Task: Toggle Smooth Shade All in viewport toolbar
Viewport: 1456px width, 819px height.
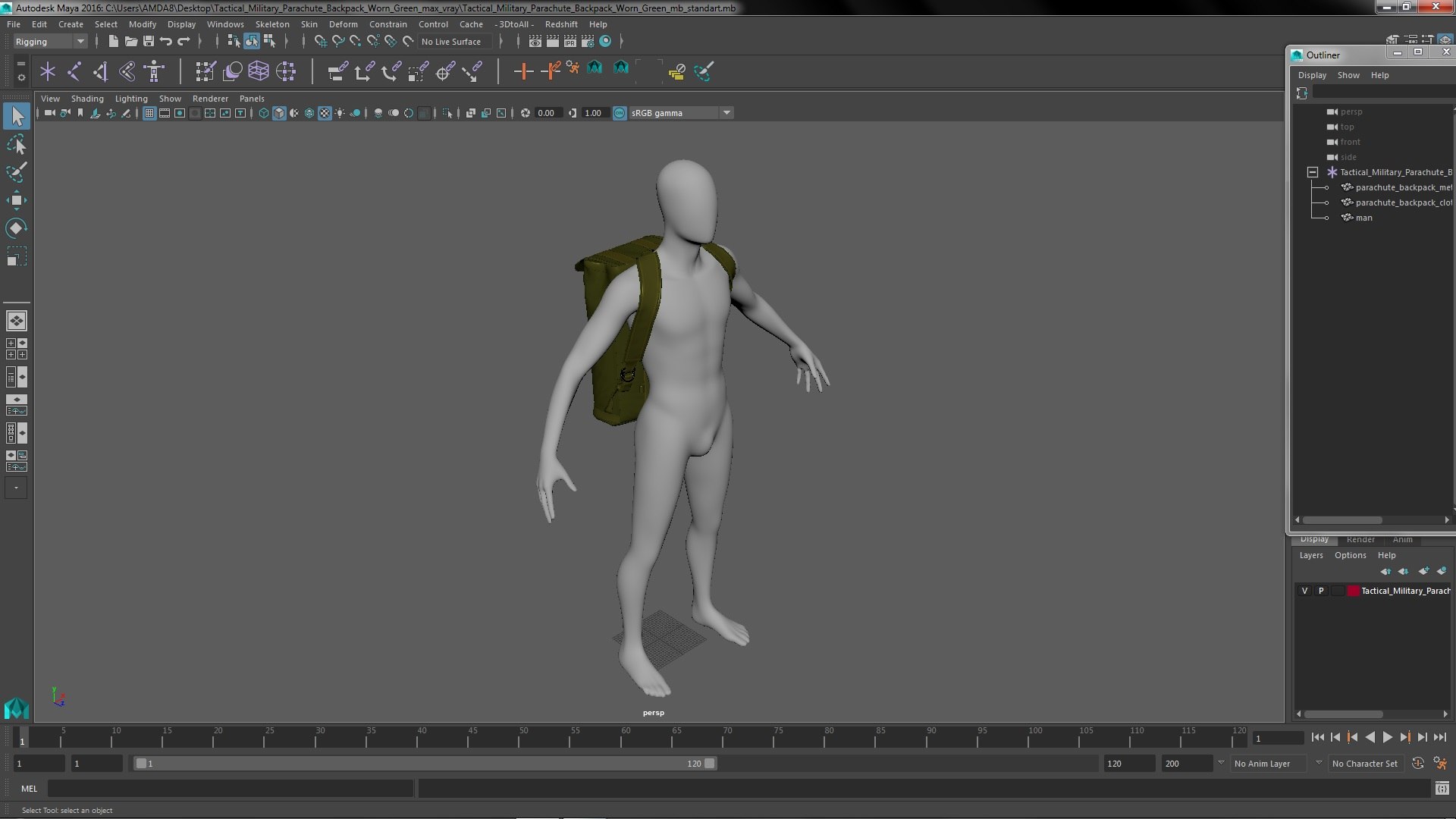Action: (279, 113)
